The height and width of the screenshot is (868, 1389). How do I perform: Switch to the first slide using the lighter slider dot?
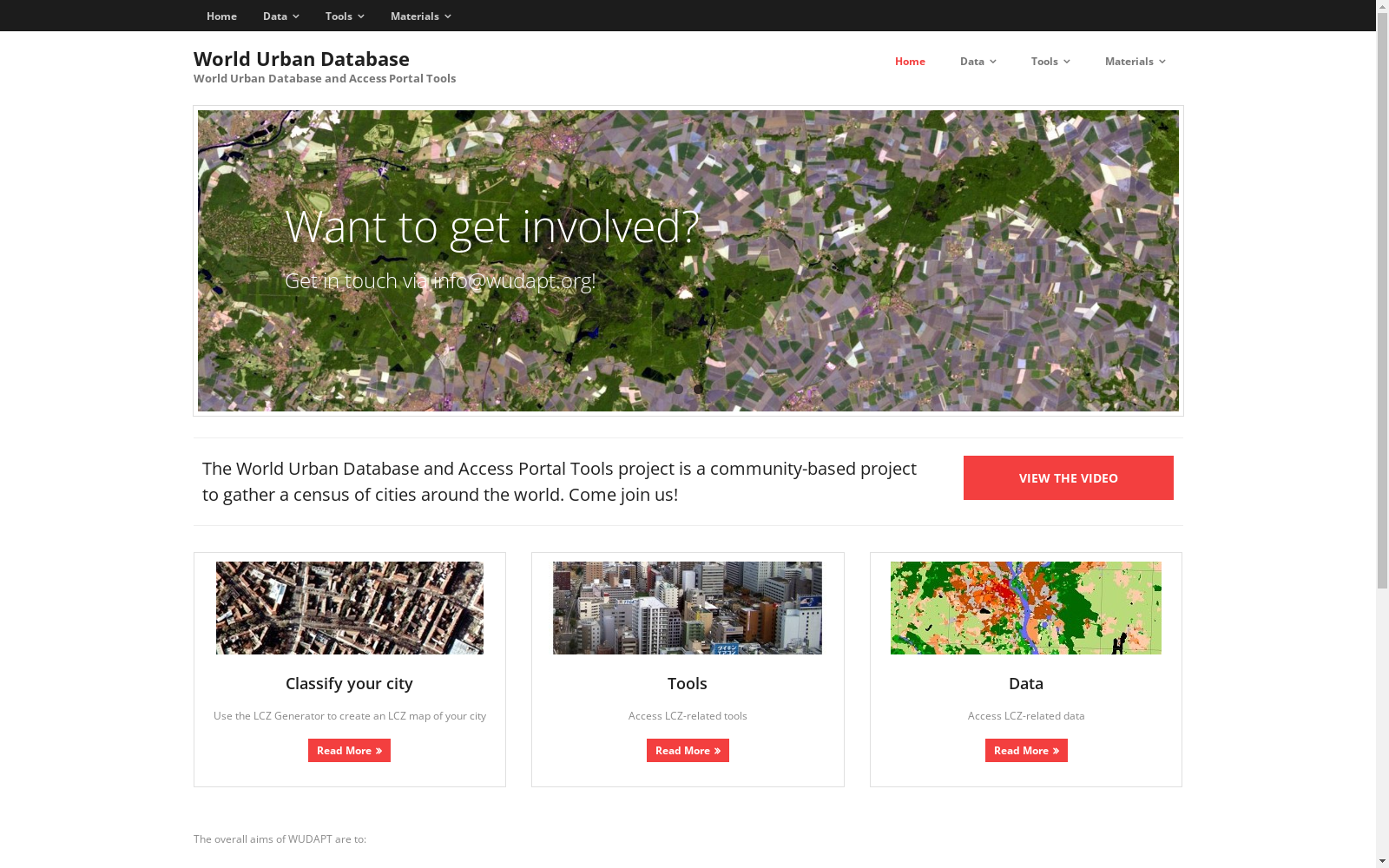pyautogui.click(x=679, y=389)
